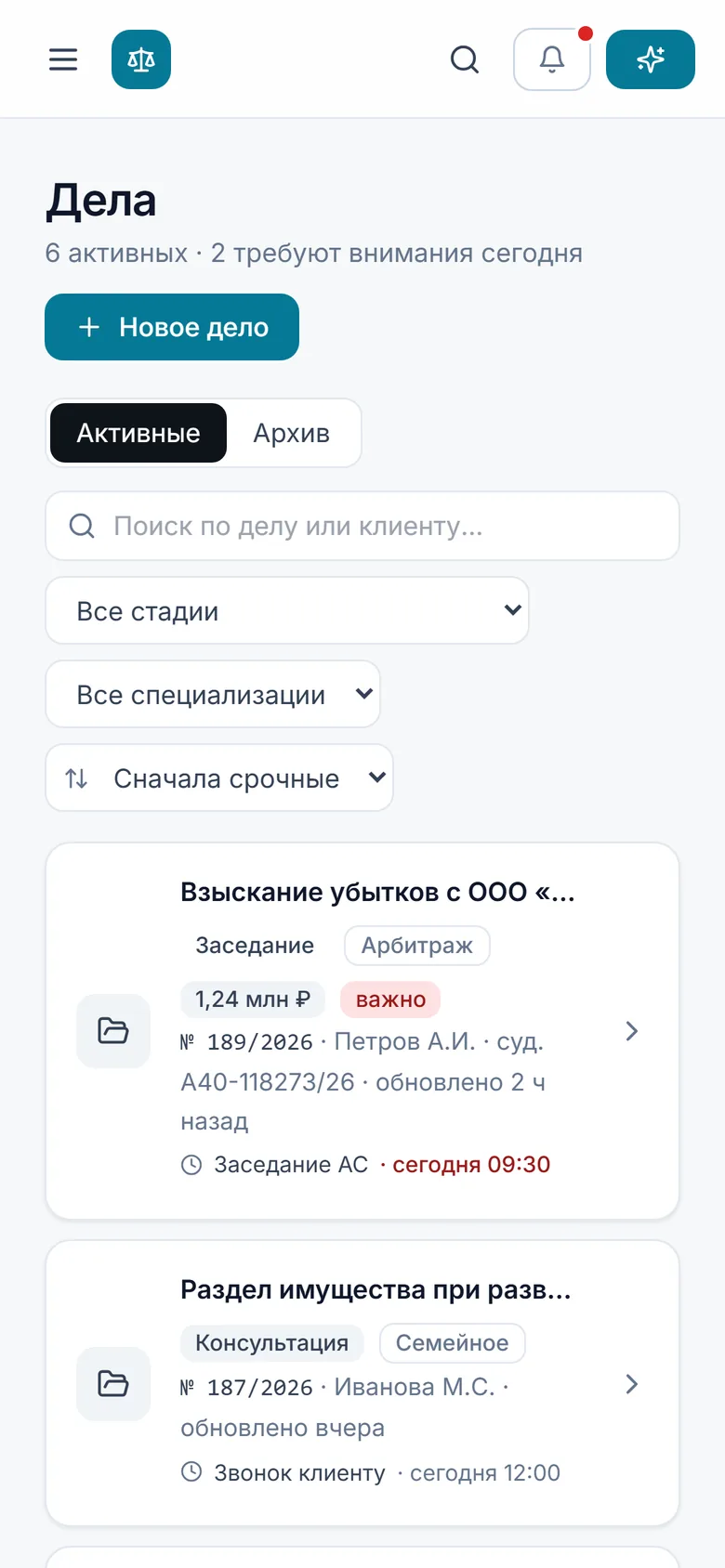Viewport: 725px width, 1568px height.
Task: Open case titled Взыскание убытков с ООО
Action: coord(377,892)
